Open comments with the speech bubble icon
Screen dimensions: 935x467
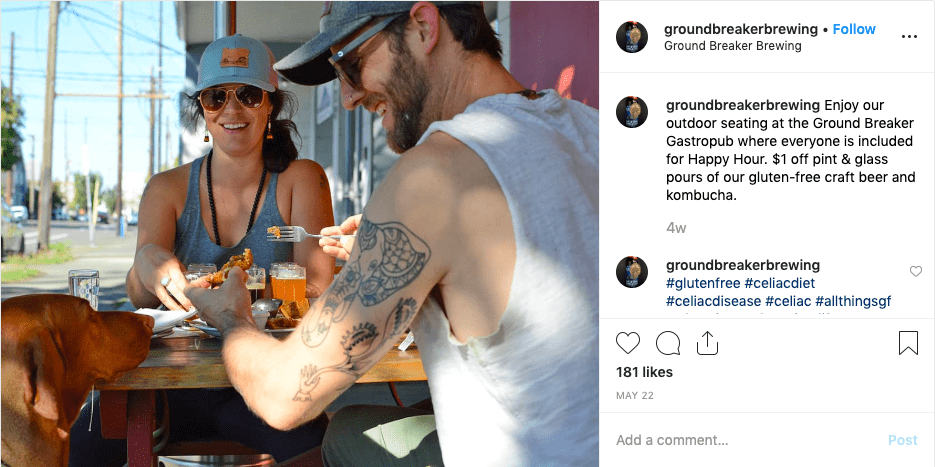tap(668, 343)
